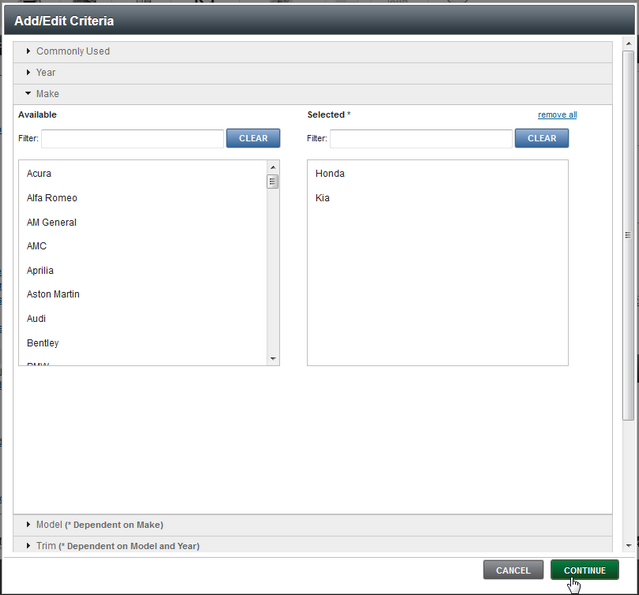Screen dimensions: 639x595
Task: Expand the Commonly Used section
Action: point(313,52)
